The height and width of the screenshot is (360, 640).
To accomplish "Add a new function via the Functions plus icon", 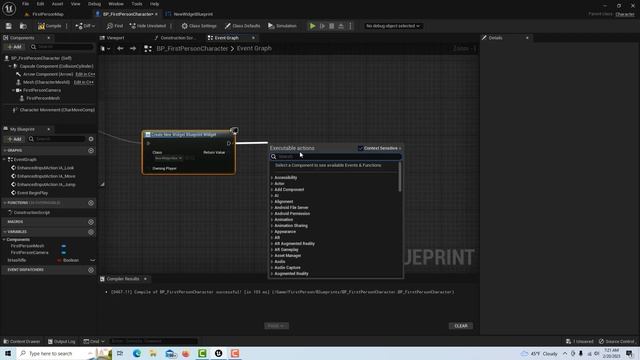I will click(x=91, y=203).
